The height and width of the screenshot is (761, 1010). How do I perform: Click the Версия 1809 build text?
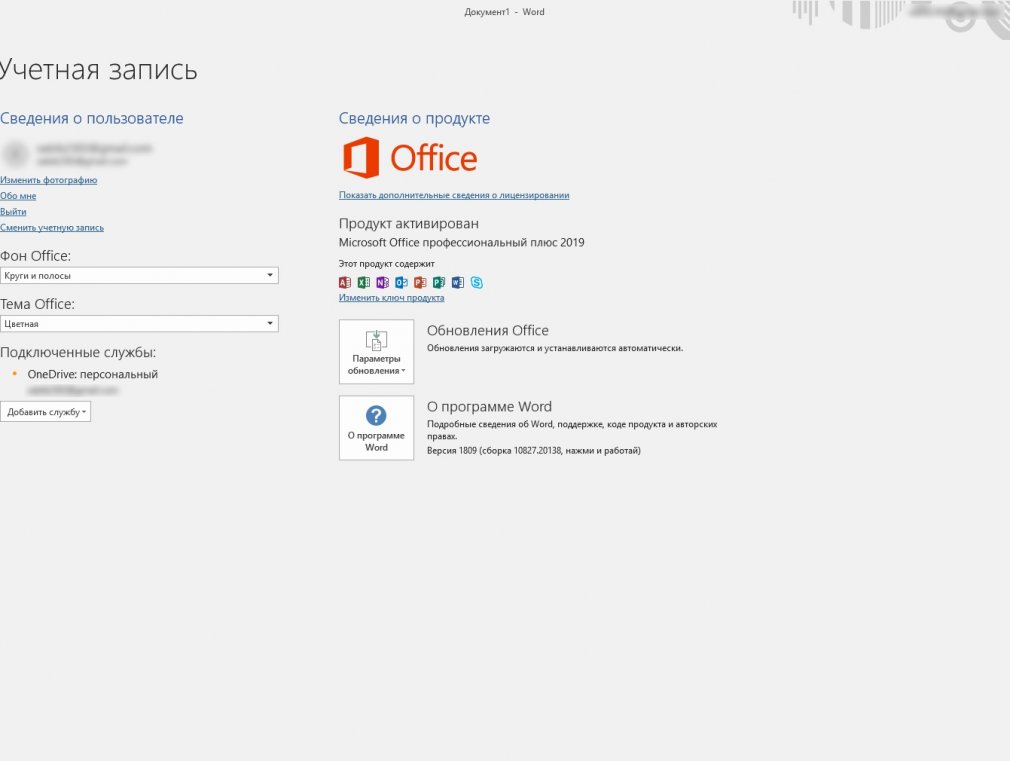pyautogui.click(x=534, y=450)
